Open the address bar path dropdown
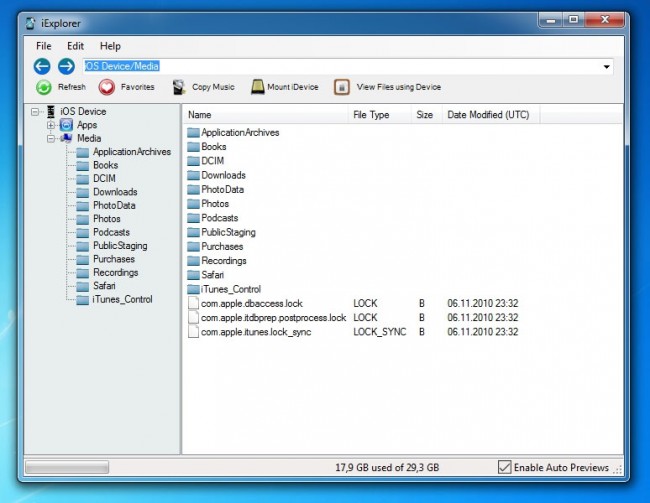The width and height of the screenshot is (650, 503). click(606, 67)
